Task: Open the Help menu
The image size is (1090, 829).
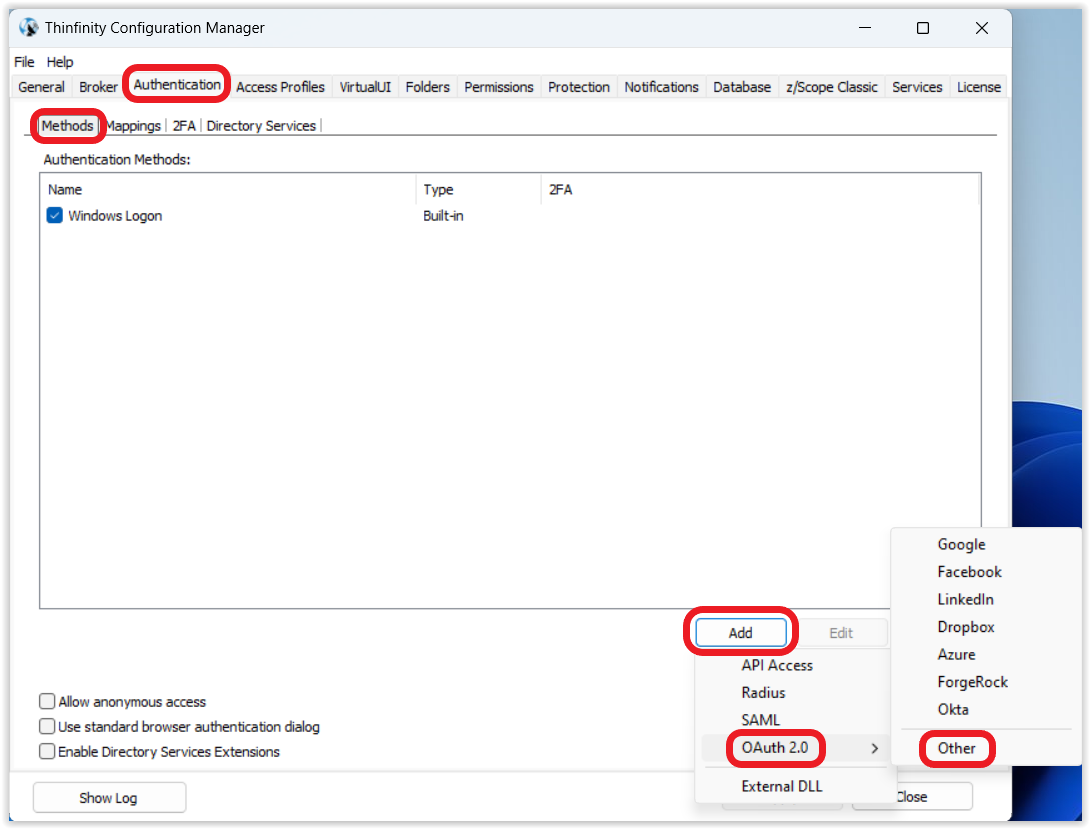Action: [60, 62]
